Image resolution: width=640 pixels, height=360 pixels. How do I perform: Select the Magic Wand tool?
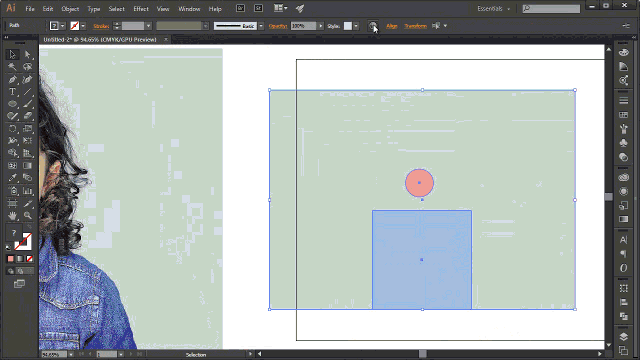[x=12, y=67]
